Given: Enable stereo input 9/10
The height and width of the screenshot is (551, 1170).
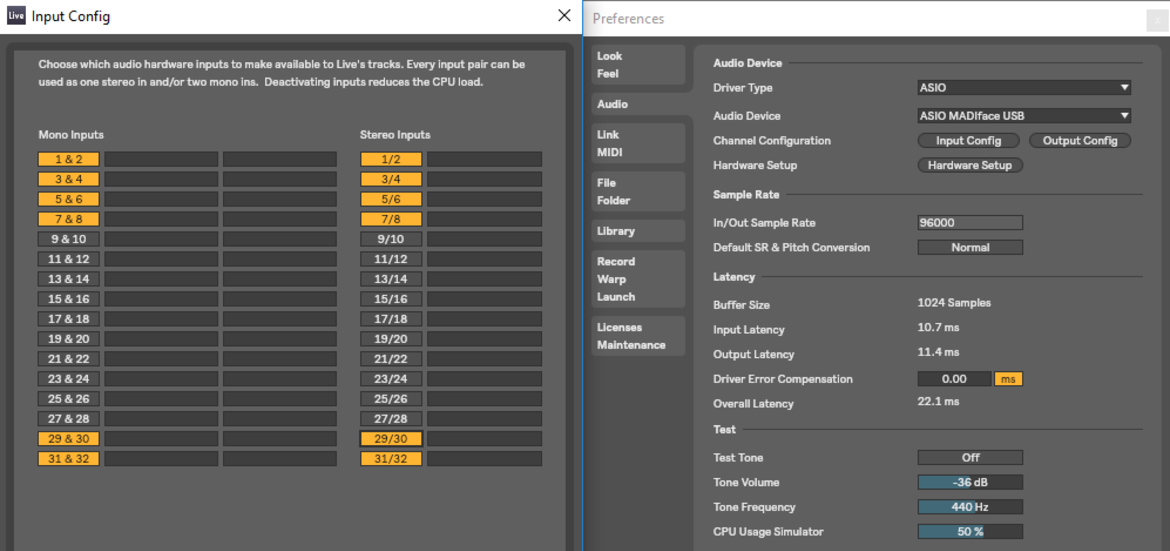Looking at the screenshot, I should (391, 239).
